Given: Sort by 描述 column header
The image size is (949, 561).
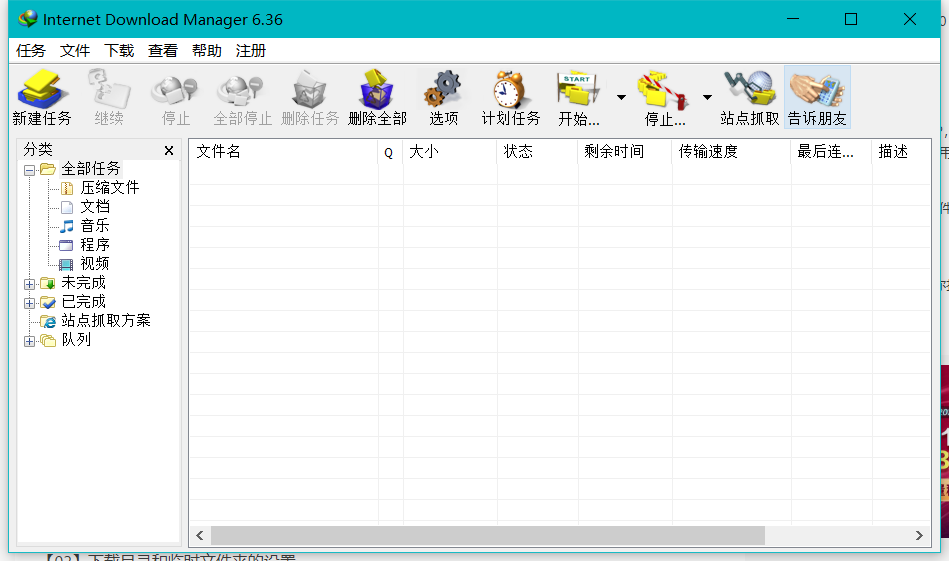Looking at the screenshot, I should click(x=901, y=151).
